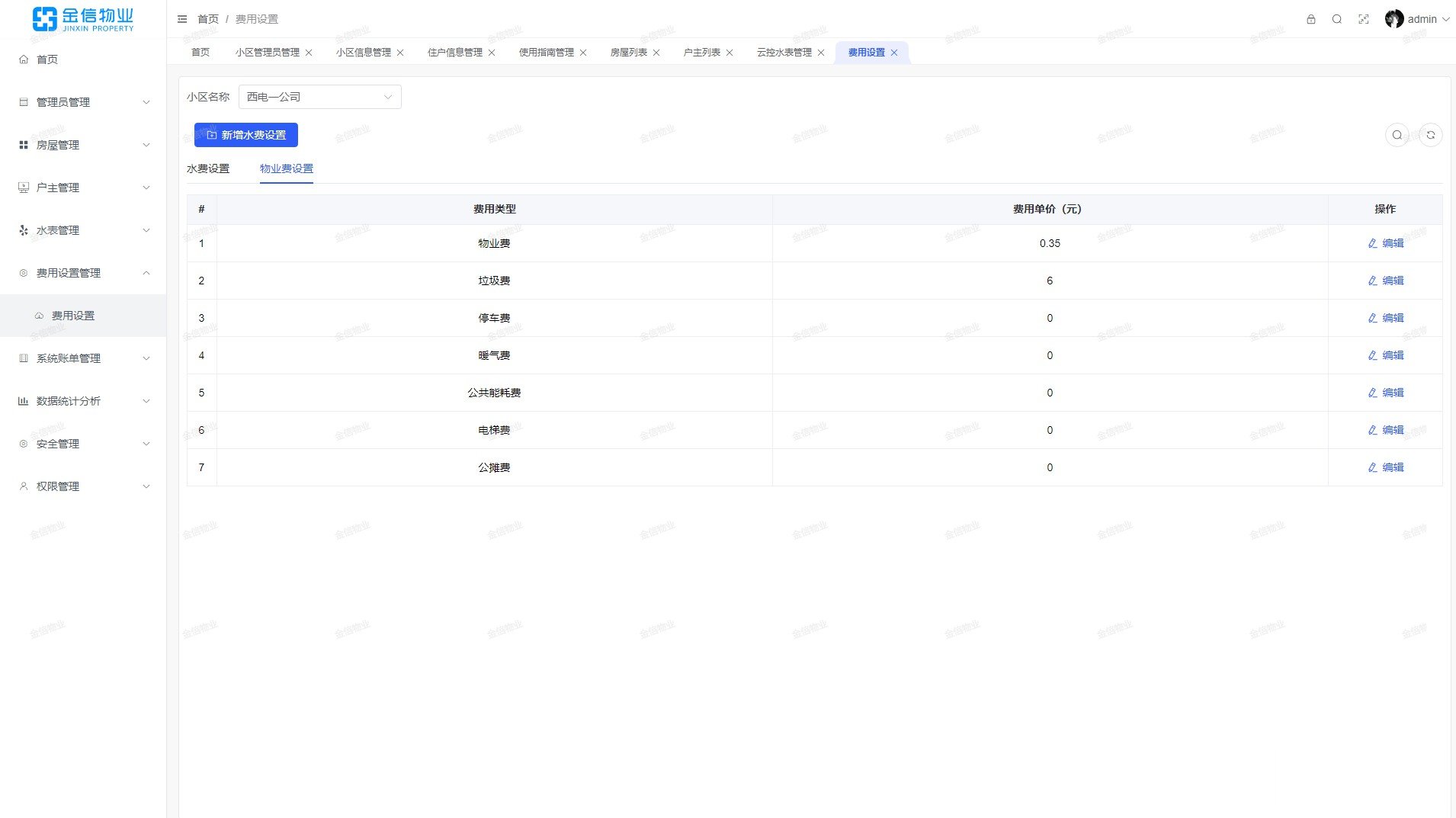
Task: Toggle fullscreen mode icon in header
Action: 1364,19
